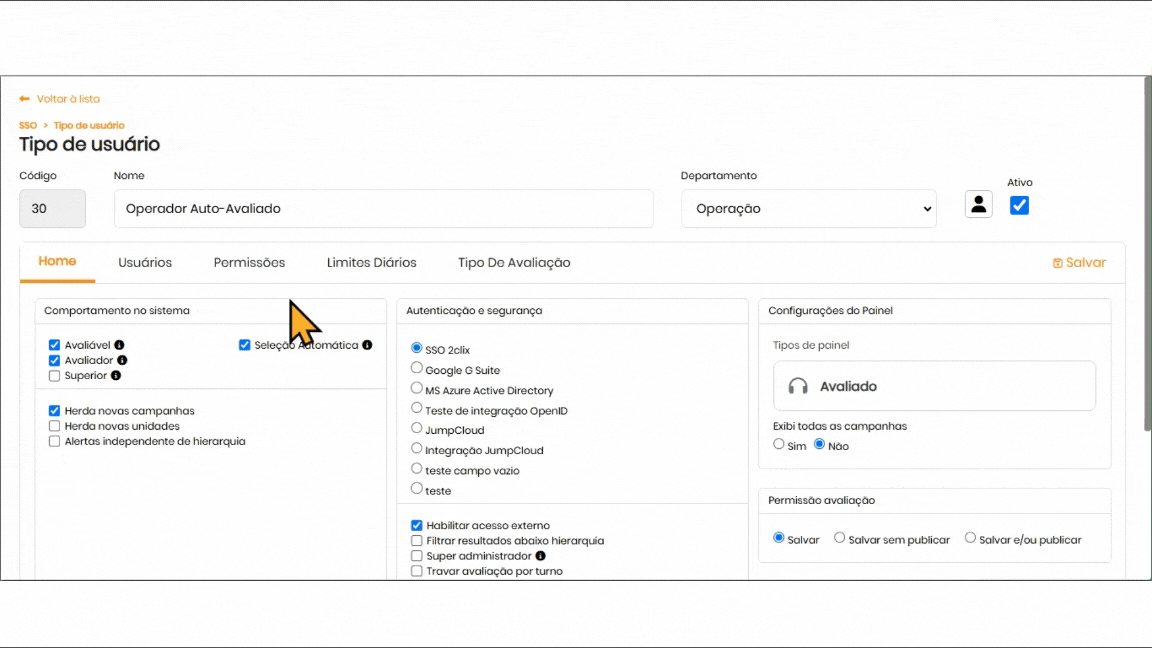
Task: Click the headphones icon in Avaliado panel
Action: (798, 386)
